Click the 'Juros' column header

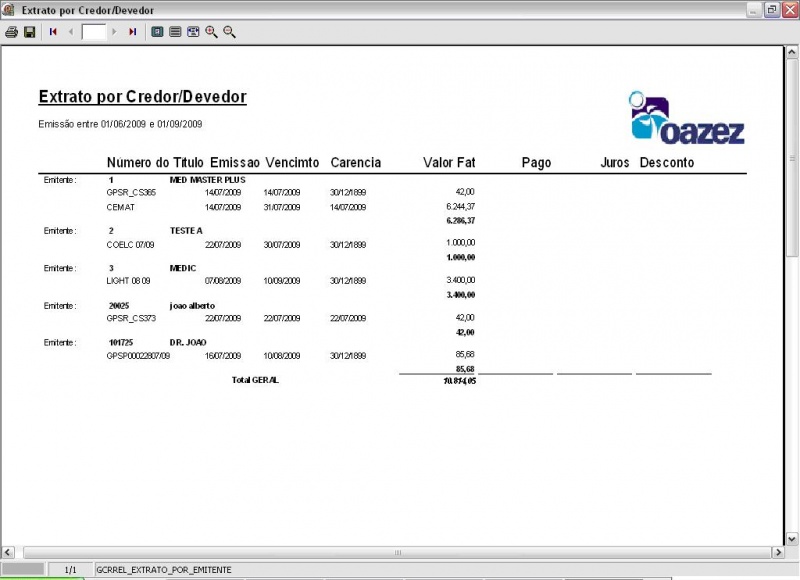click(615, 163)
